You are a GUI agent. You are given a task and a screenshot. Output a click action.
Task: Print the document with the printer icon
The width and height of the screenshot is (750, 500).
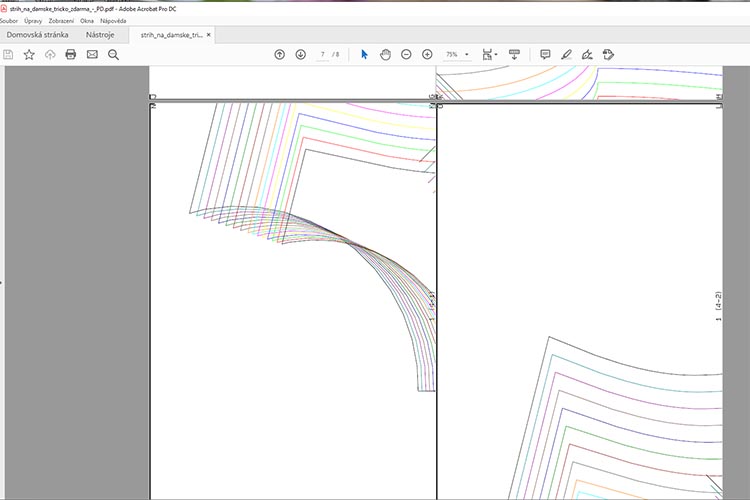click(71, 54)
